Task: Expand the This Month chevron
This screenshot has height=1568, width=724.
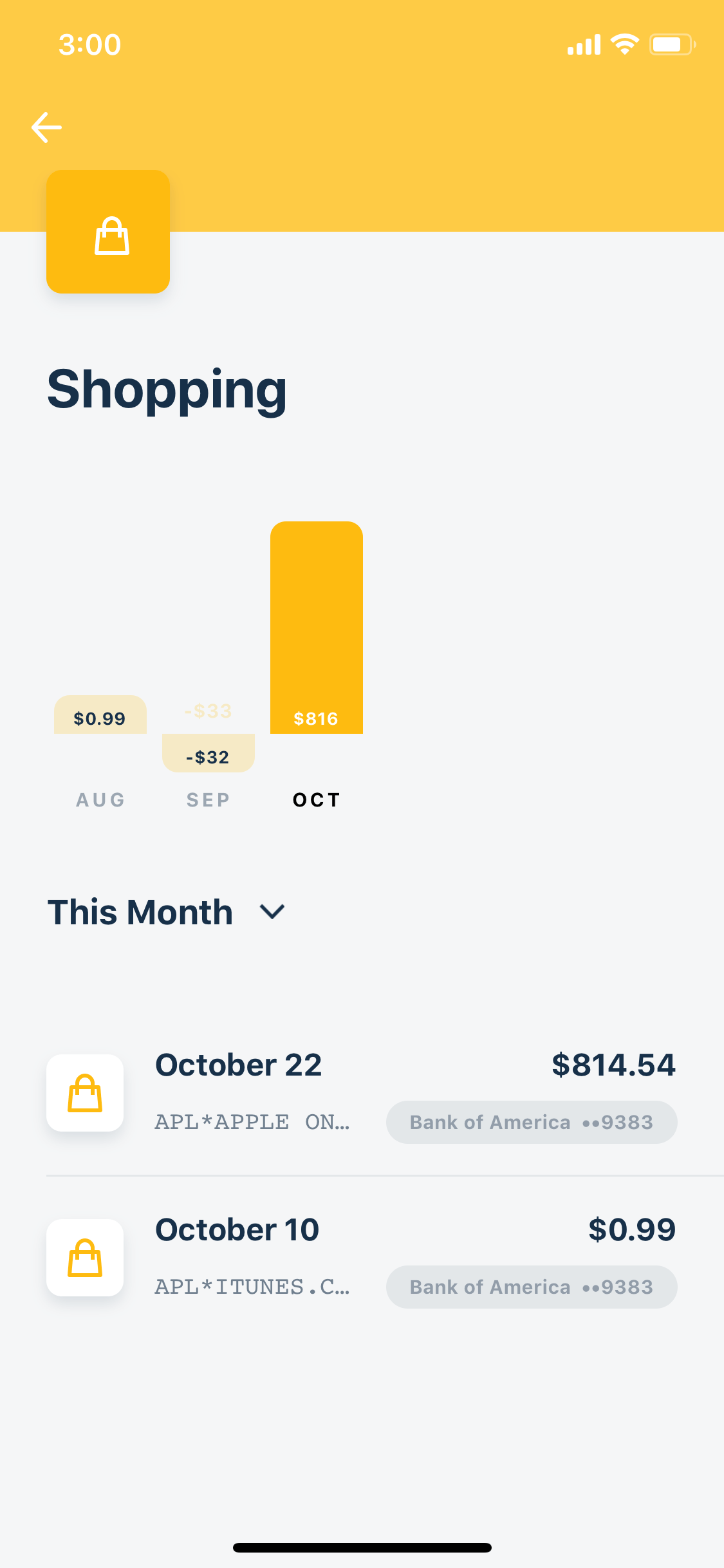Action: 272,911
